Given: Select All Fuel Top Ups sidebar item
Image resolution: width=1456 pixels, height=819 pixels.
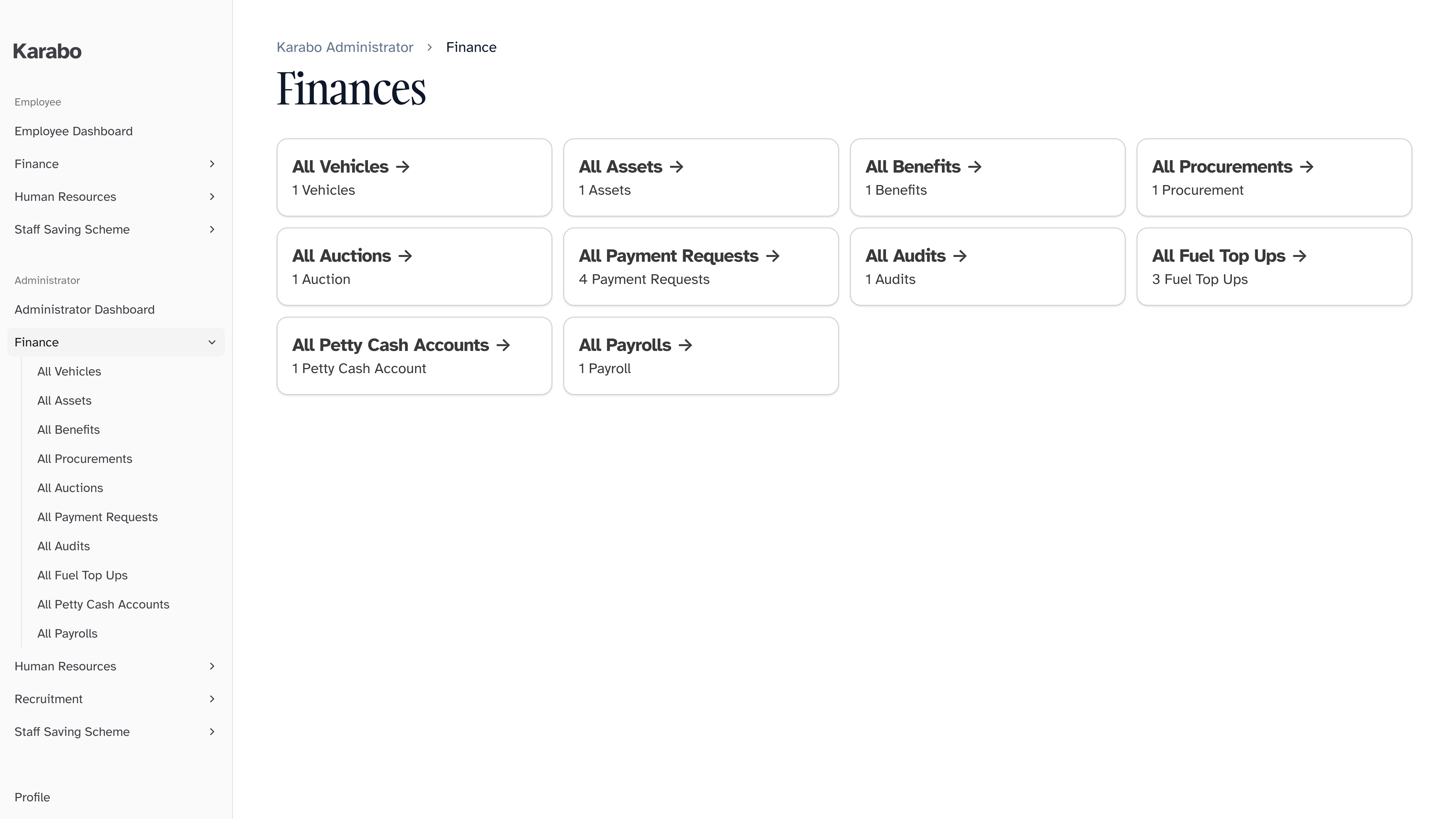Looking at the screenshot, I should tap(83, 575).
